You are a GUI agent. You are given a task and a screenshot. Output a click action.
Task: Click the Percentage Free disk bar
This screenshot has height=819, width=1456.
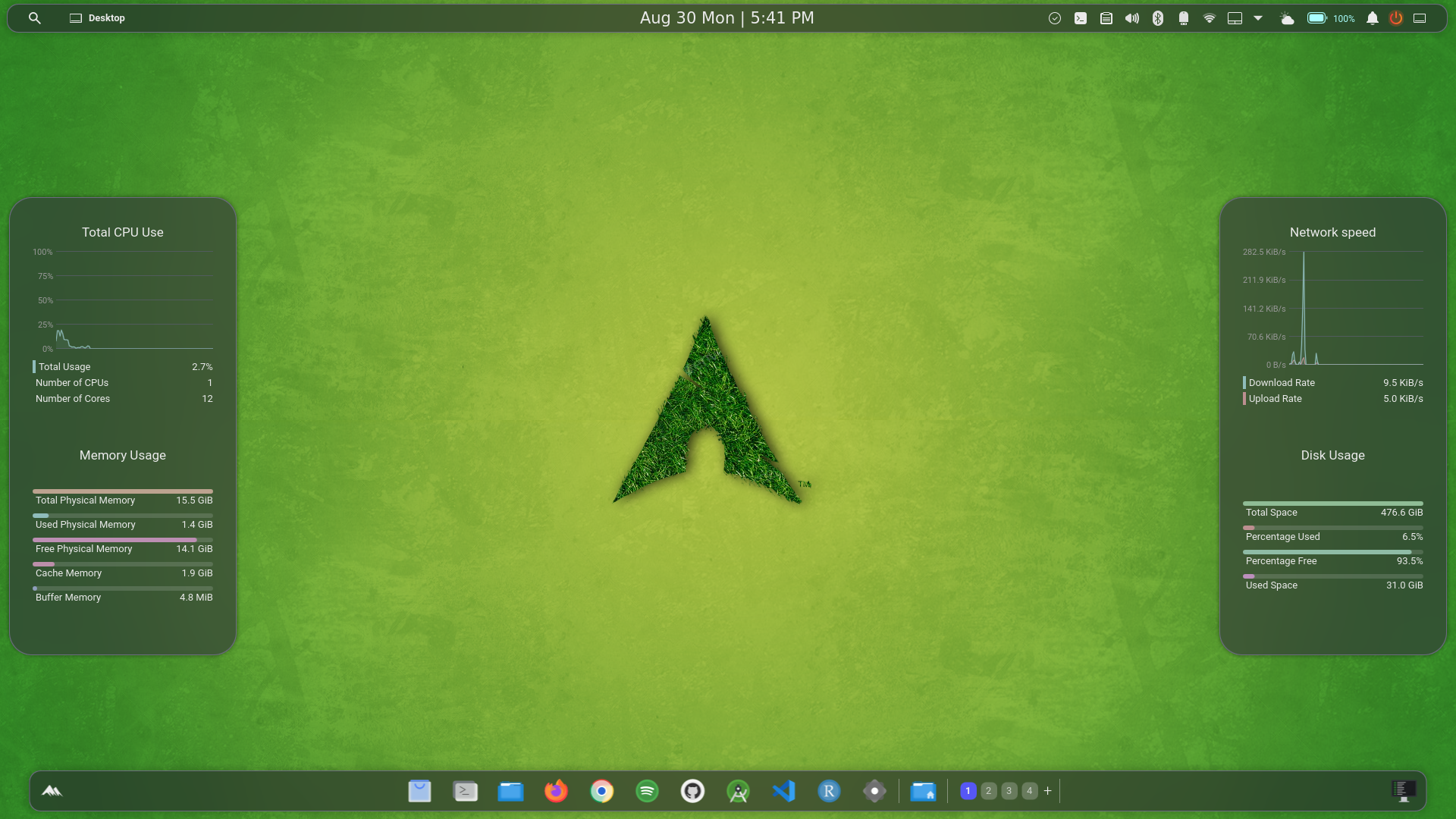[x=1333, y=552]
